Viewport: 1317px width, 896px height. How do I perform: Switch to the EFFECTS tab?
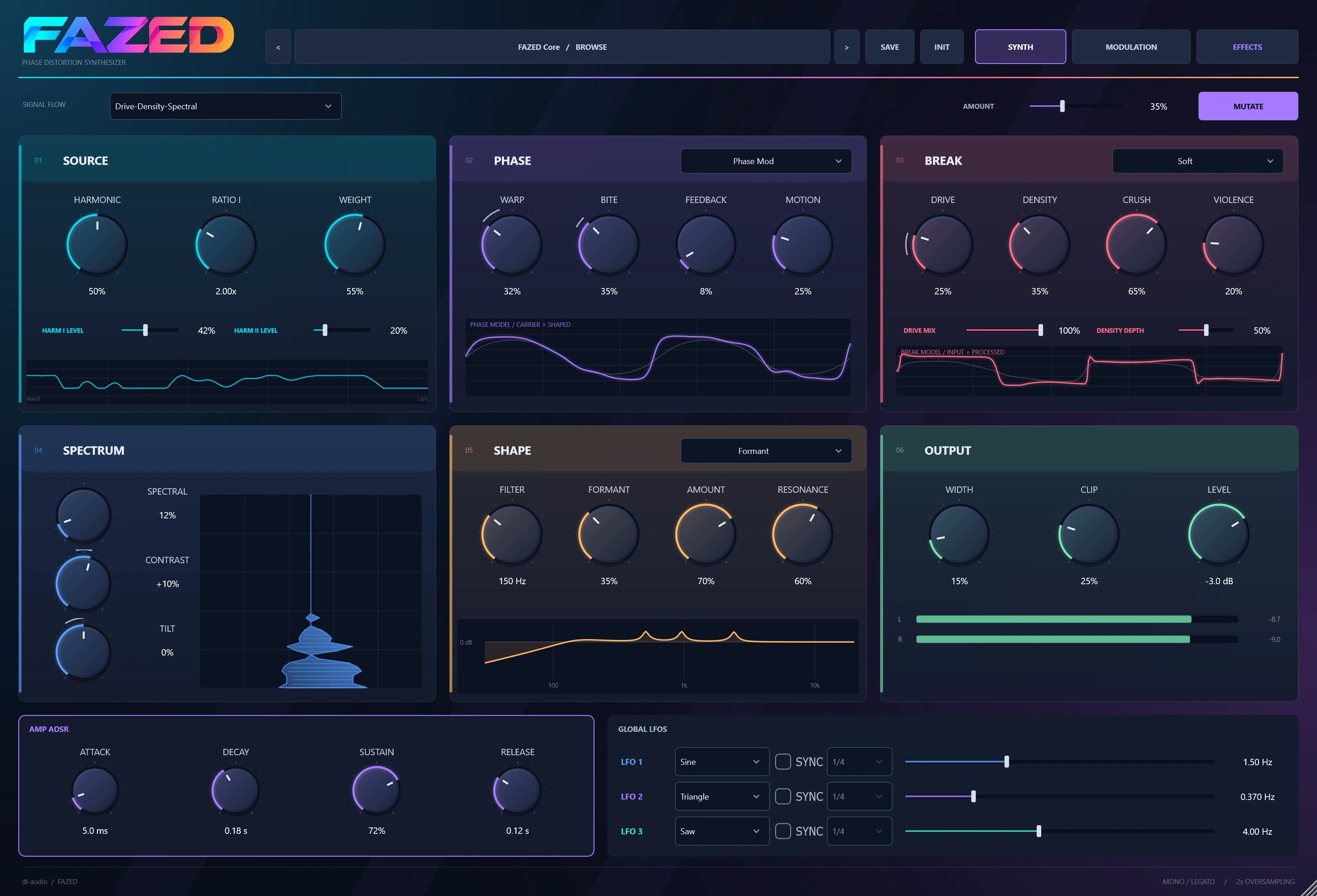(x=1247, y=47)
